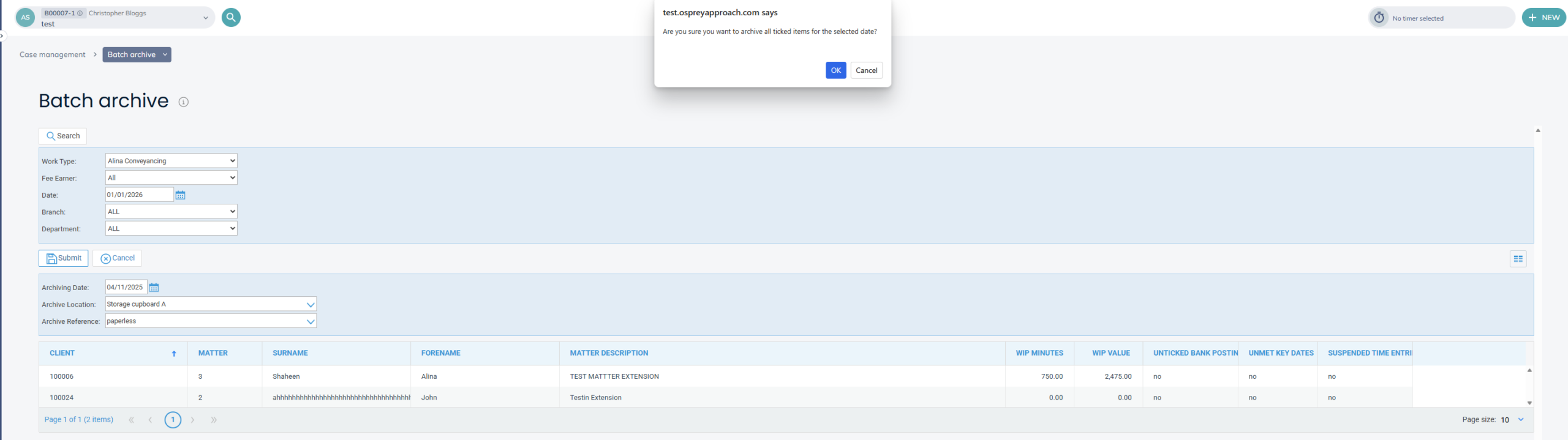Go to the next page arrow
This screenshot has width=1568, height=440.
pyautogui.click(x=192, y=420)
